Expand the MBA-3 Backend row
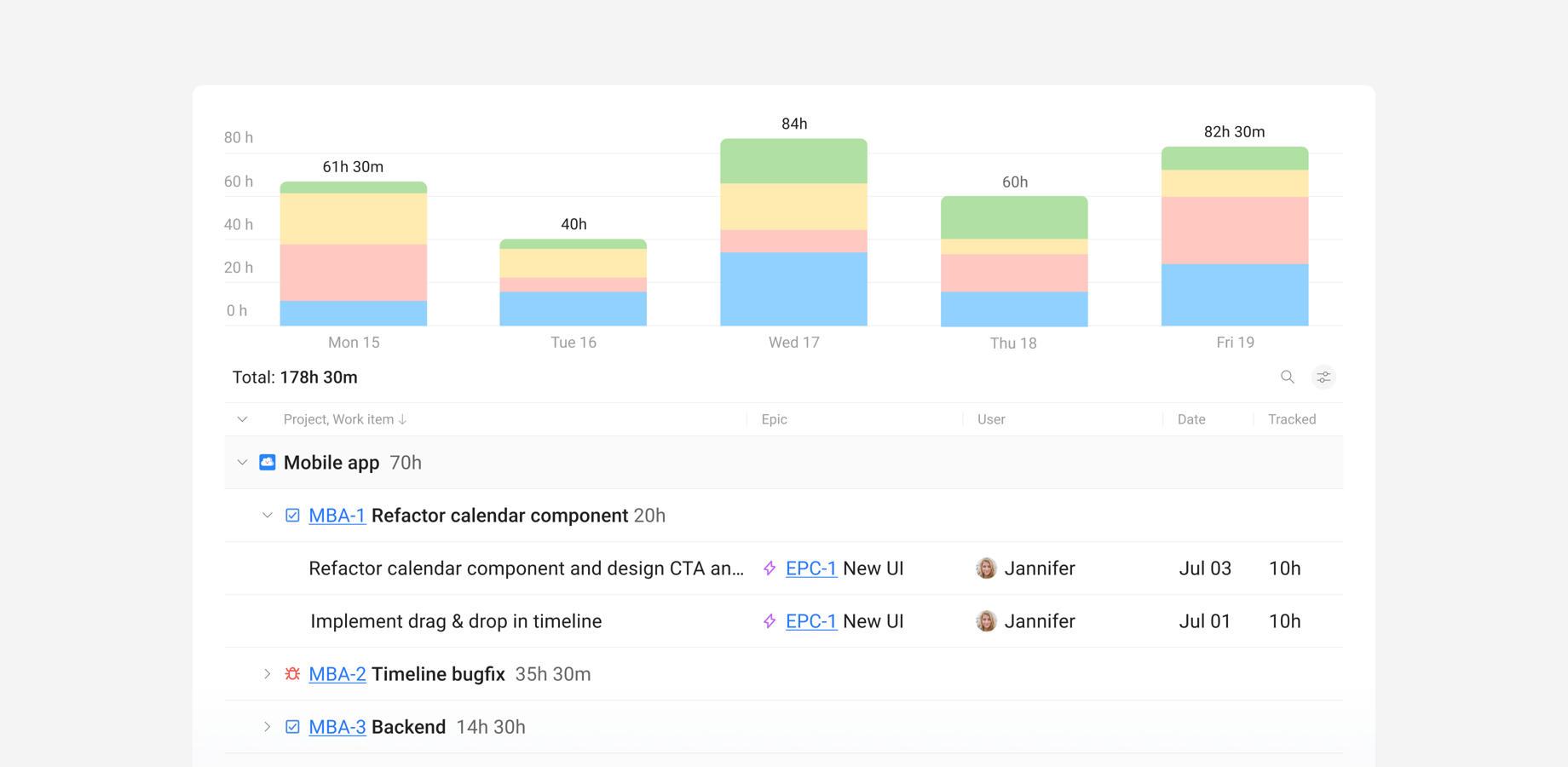This screenshot has width=1568, height=767. (267, 726)
